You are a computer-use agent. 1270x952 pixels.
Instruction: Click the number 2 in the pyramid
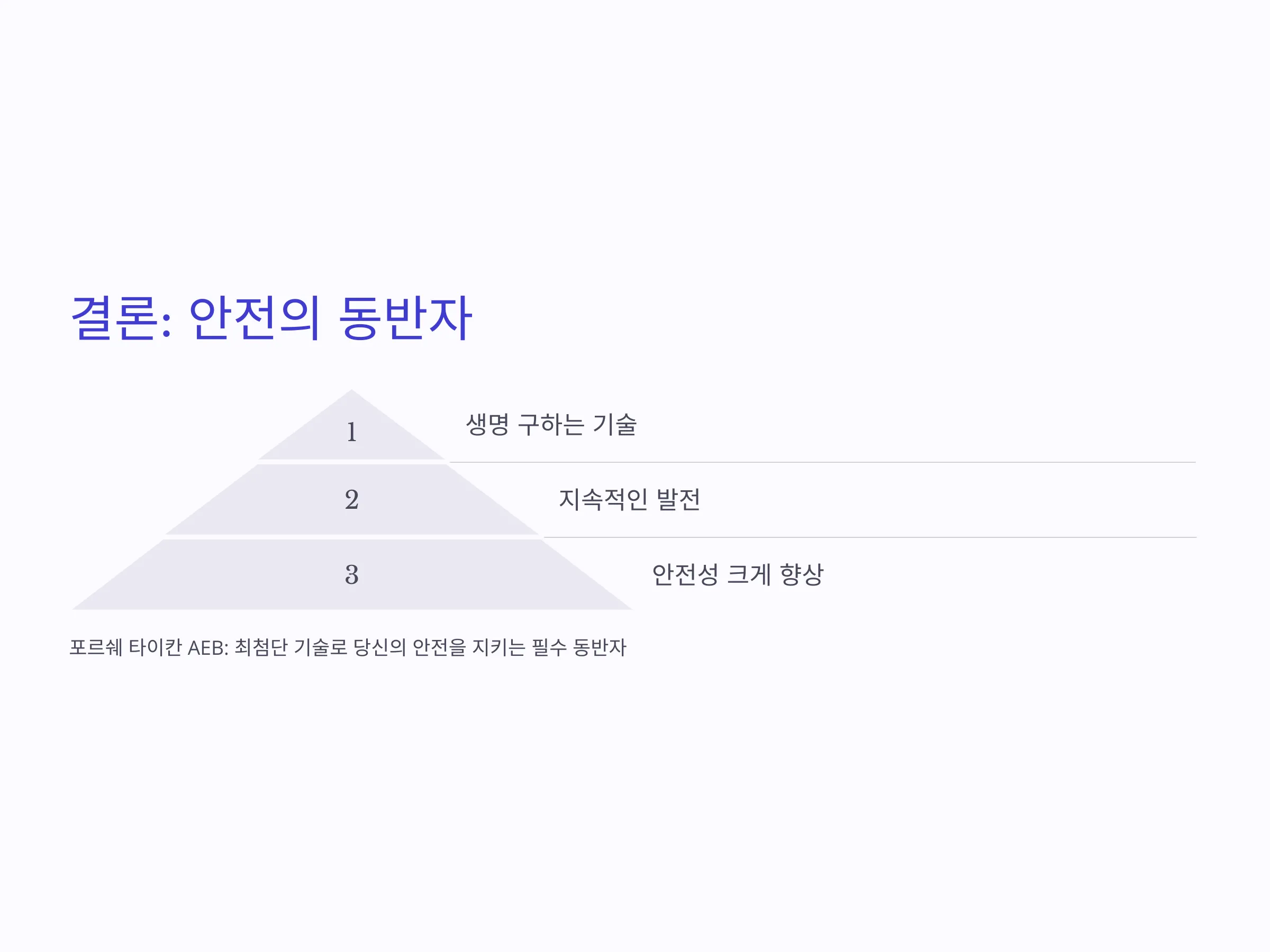pyautogui.click(x=352, y=499)
